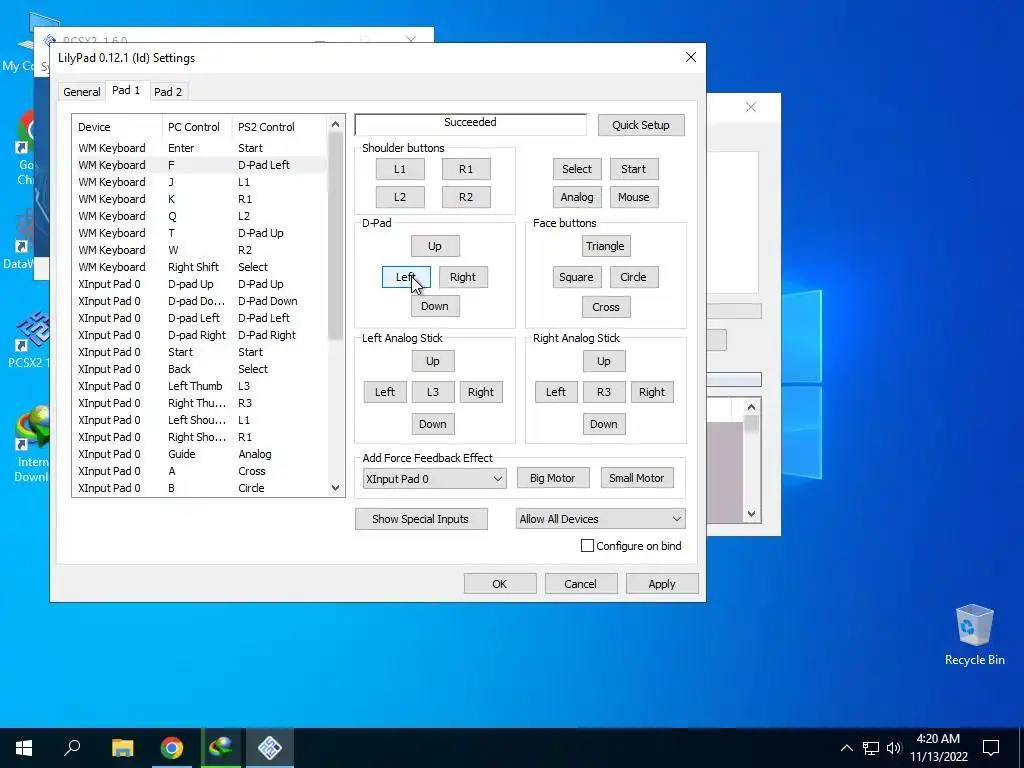Image resolution: width=1024 pixels, height=768 pixels.
Task: Switch to the Pad 2 tab
Action: click(x=168, y=91)
